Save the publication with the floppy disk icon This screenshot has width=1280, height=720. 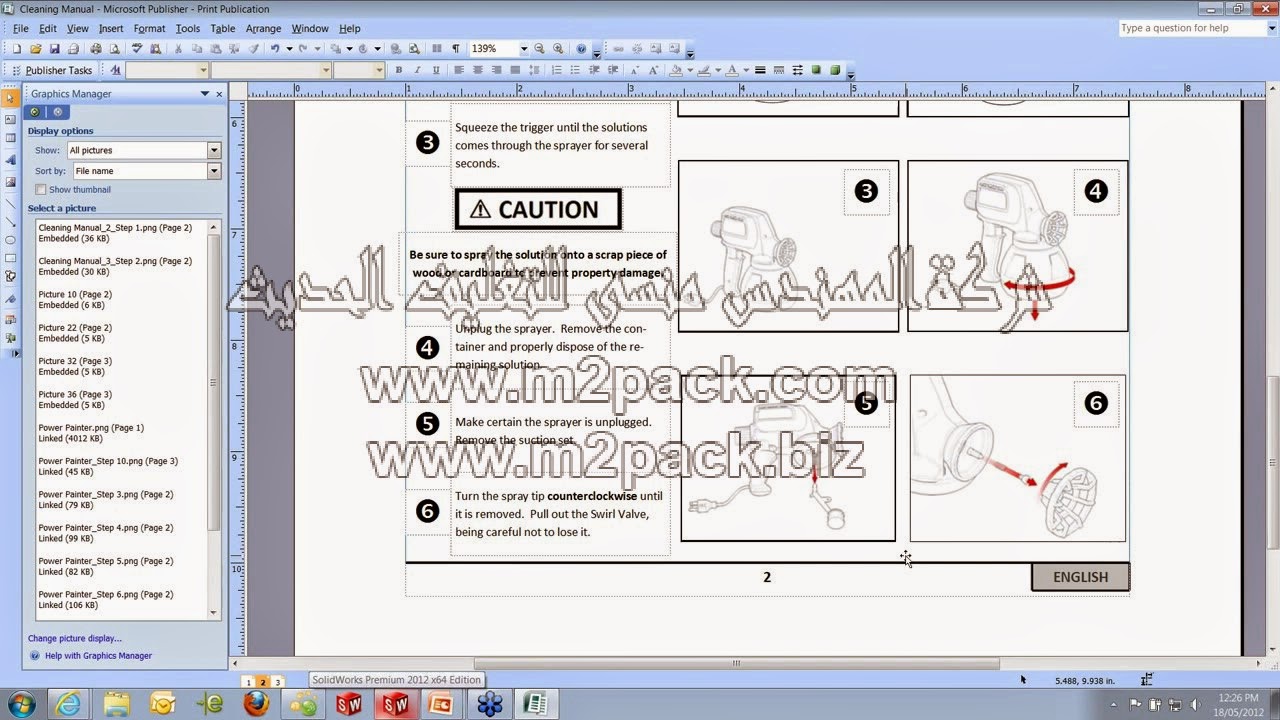tap(55, 48)
